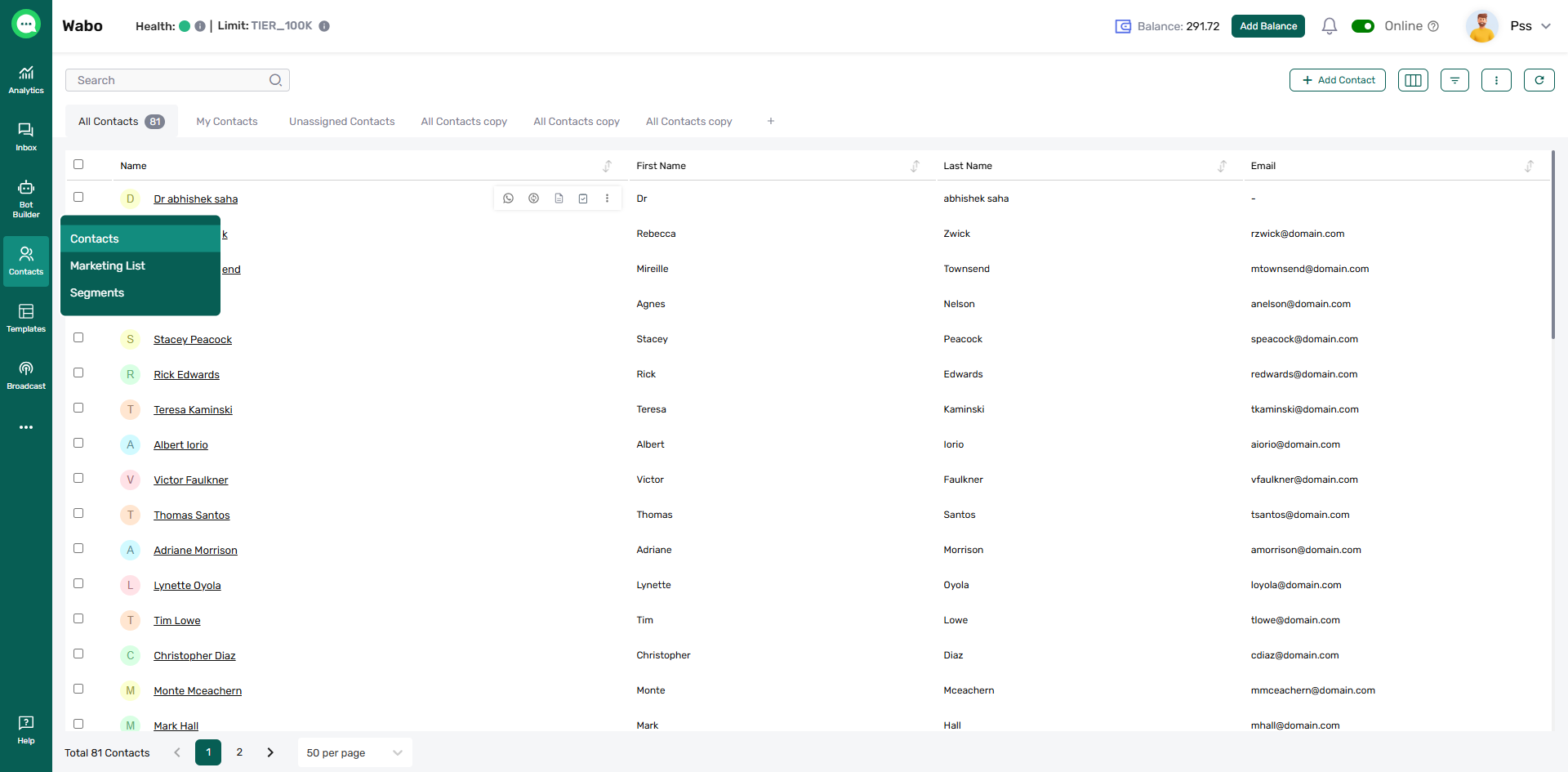Screen dimensions: 1568x772
Task: Add a new contacts tab with plus icon
Action: tap(771, 121)
